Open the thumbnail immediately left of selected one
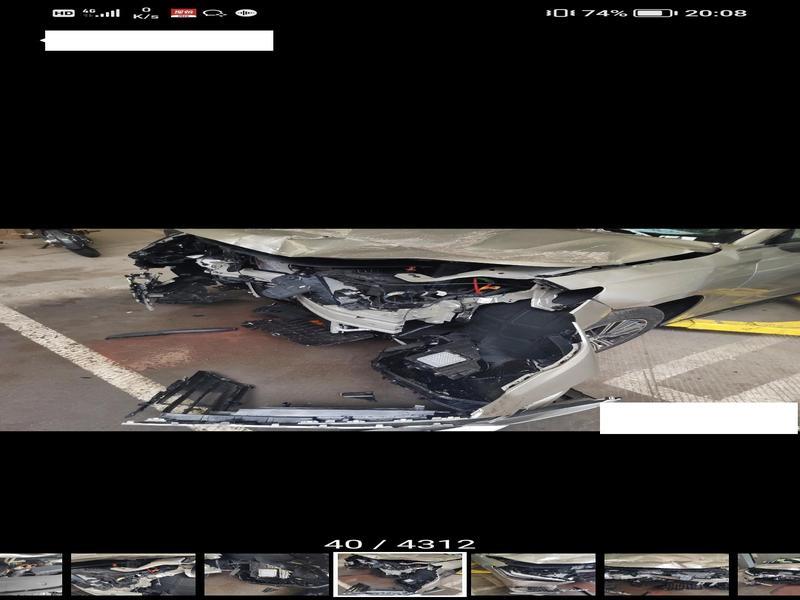Image resolution: width=800 pixels, height=600 pixels. click(x=266, y=575)
